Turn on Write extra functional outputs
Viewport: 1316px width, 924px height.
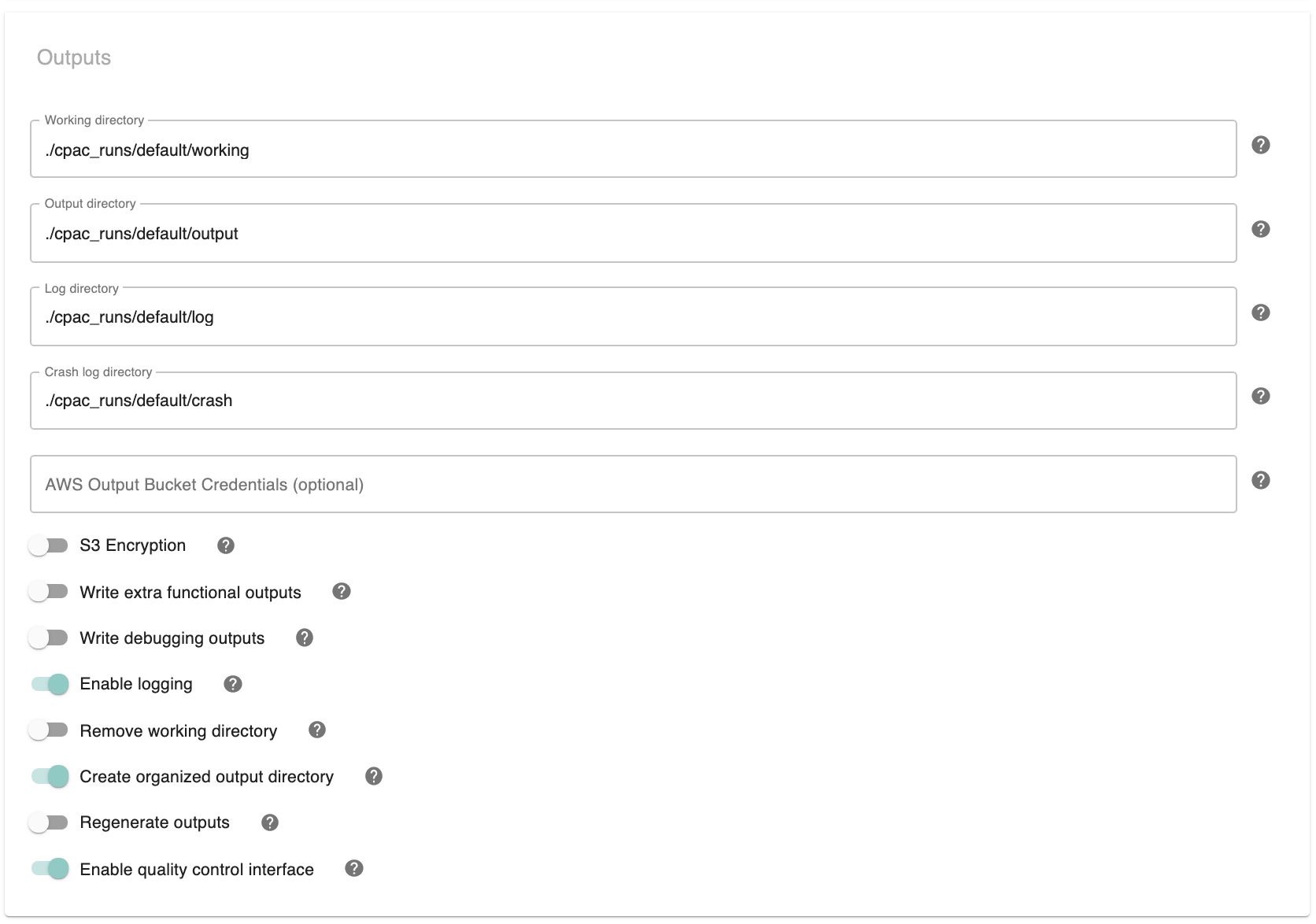click(x=49, y=591)
